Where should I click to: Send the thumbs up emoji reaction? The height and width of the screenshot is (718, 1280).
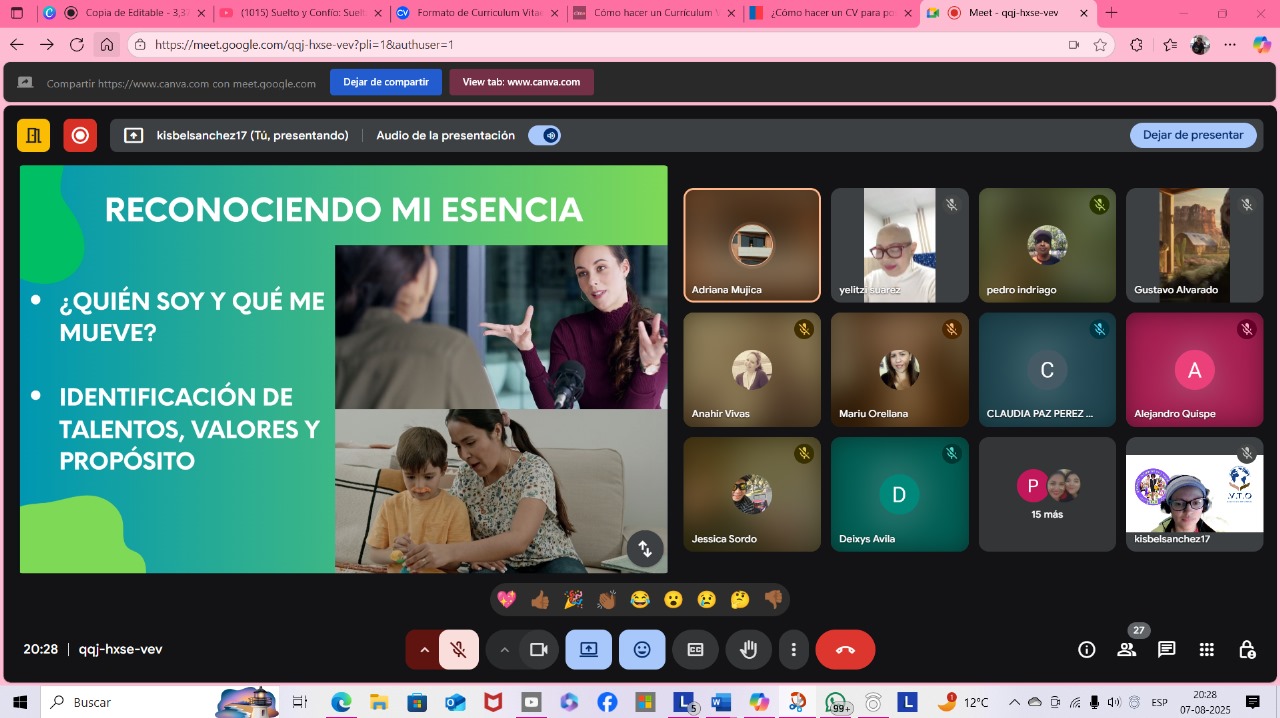540,600
